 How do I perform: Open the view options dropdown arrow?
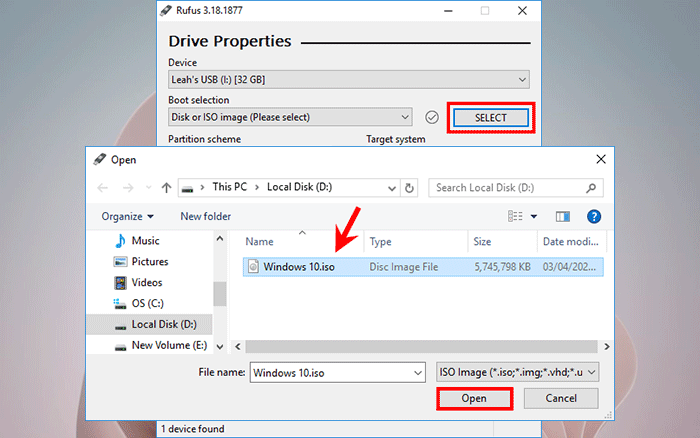[x=534, y=217]
